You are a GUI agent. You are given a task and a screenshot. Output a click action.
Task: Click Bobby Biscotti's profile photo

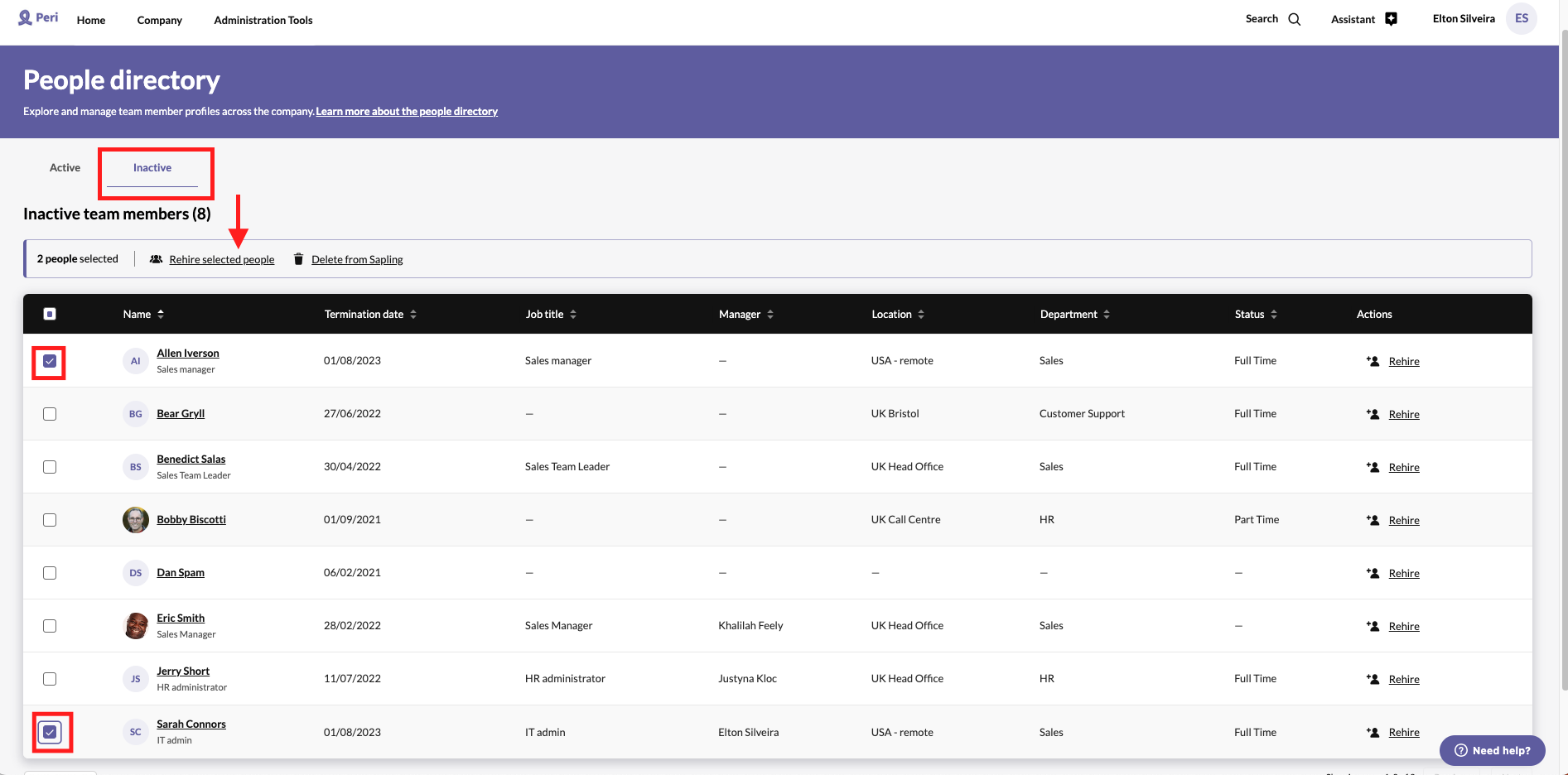pyautogui.click(x=136, y=520)
